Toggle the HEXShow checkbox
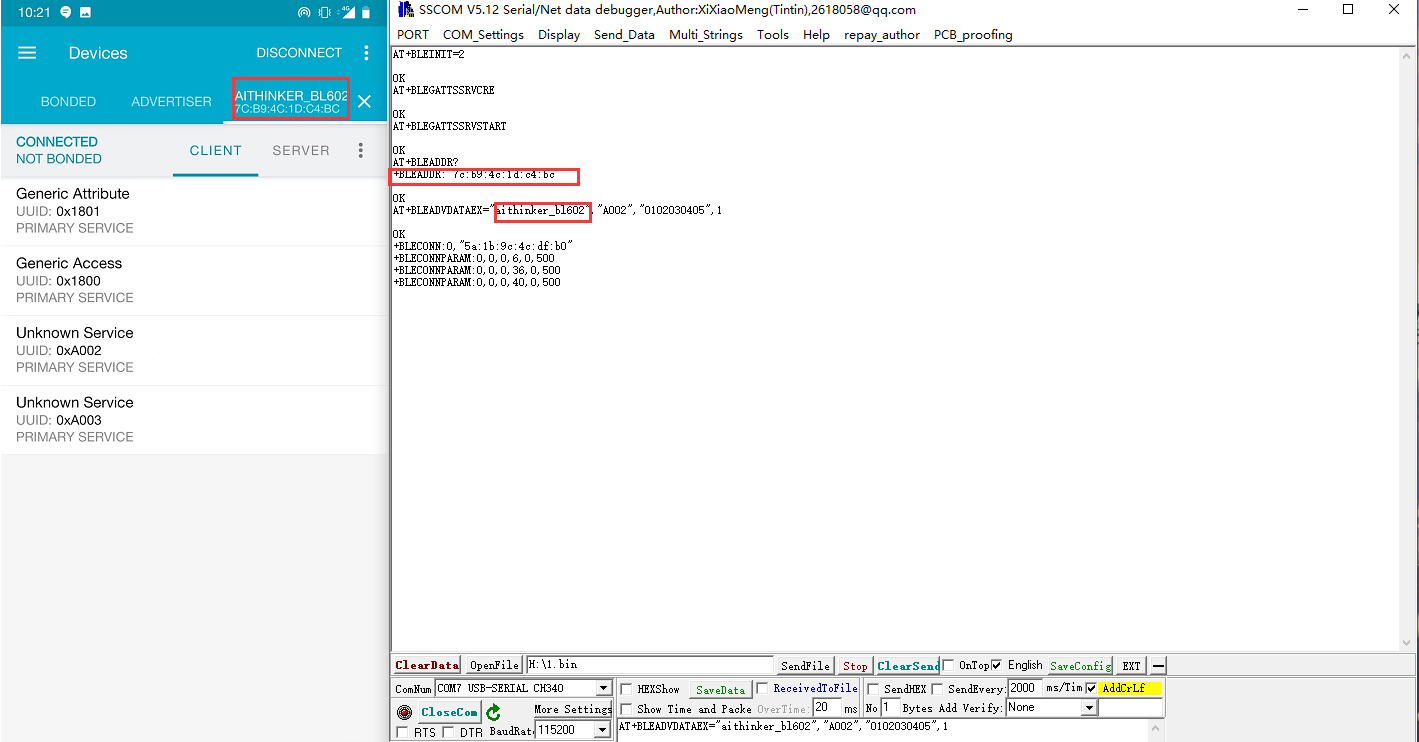The width and height of the screenshot is (1419, 742). (x=626, y=689)
